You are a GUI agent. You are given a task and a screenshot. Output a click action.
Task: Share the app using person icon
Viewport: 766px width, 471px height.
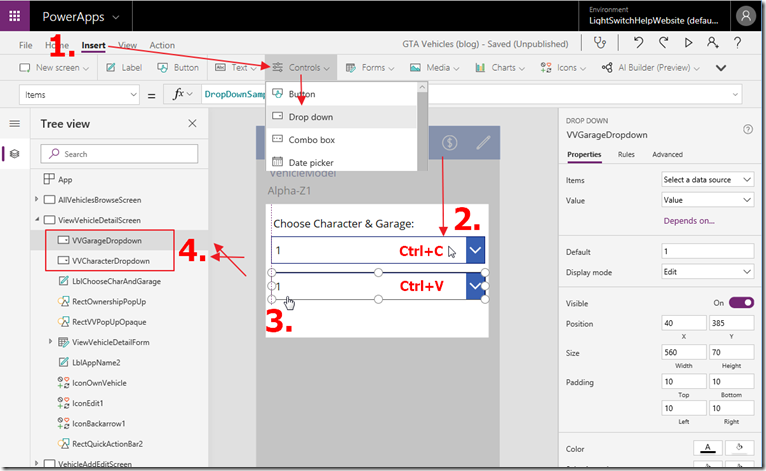(x=713, y=43)
